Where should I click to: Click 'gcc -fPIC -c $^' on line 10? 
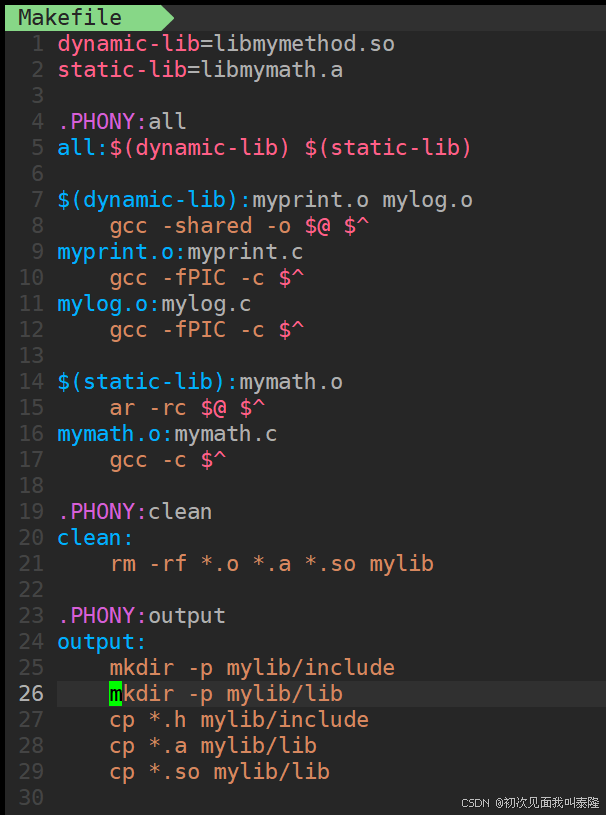(x=206, y=278)
